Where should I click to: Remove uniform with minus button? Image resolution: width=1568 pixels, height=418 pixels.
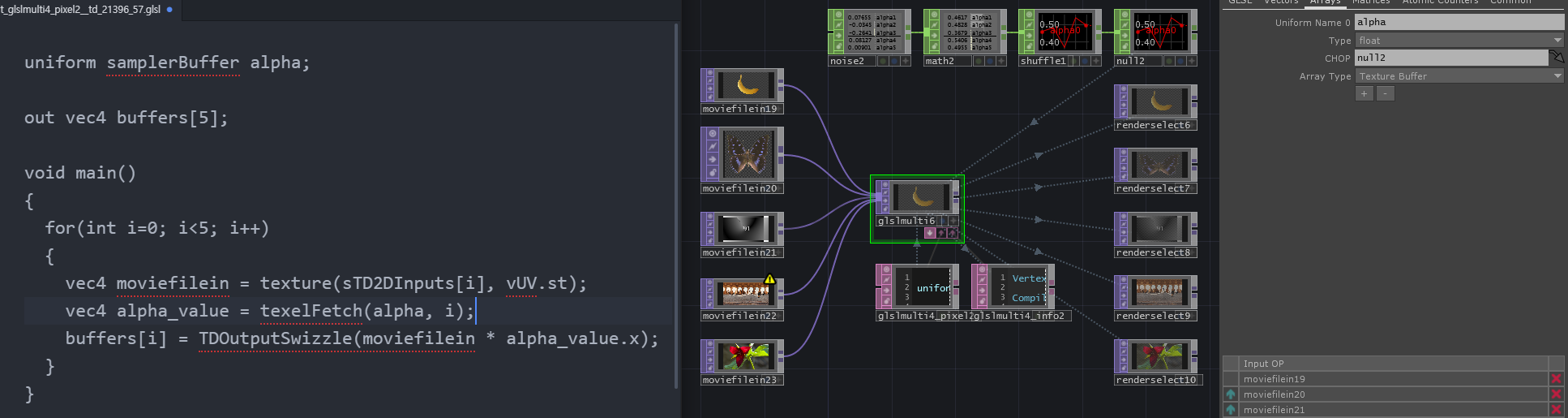point(1386,93)
